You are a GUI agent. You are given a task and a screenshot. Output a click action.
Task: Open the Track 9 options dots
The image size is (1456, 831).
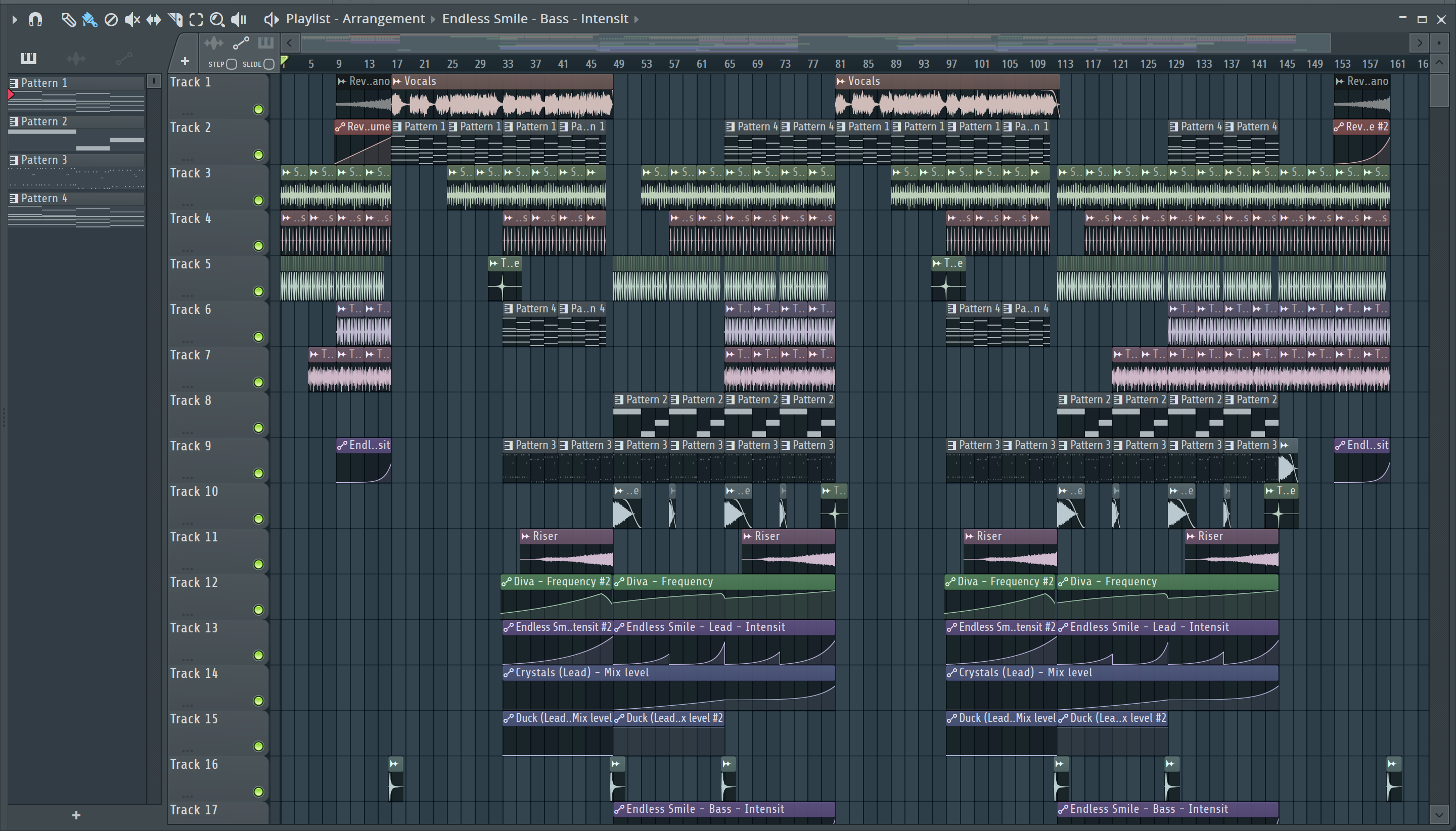(187, 478)
